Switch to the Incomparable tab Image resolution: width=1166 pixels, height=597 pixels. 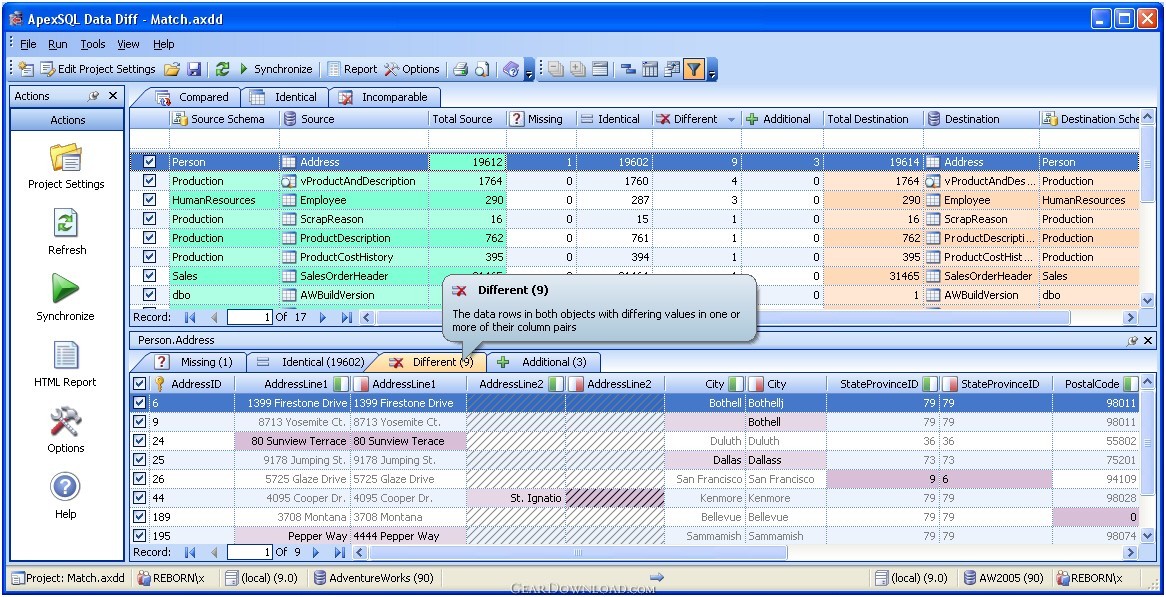[x=385, y=97]
